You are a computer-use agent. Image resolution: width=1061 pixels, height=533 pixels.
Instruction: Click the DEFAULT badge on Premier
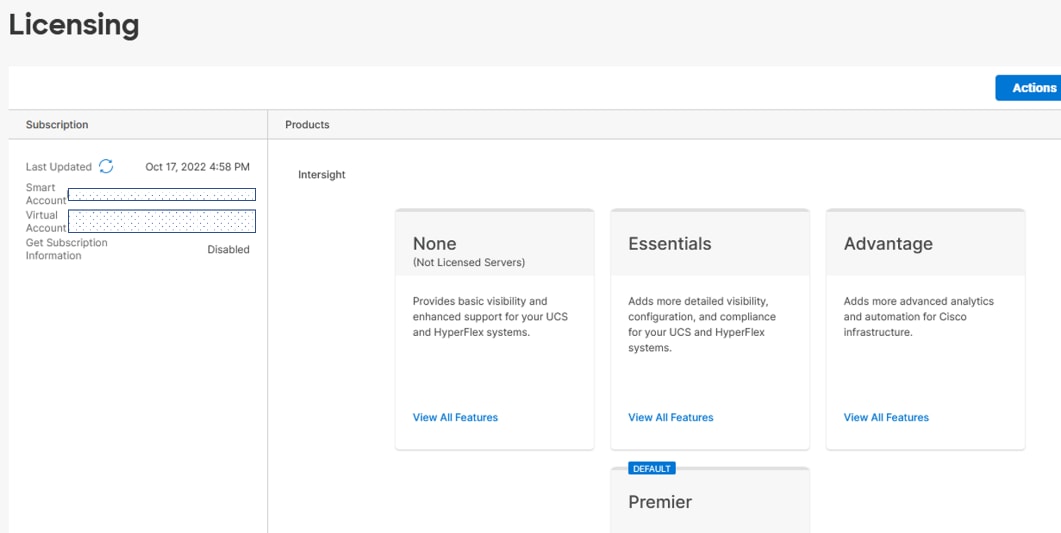tap(652, 468)
